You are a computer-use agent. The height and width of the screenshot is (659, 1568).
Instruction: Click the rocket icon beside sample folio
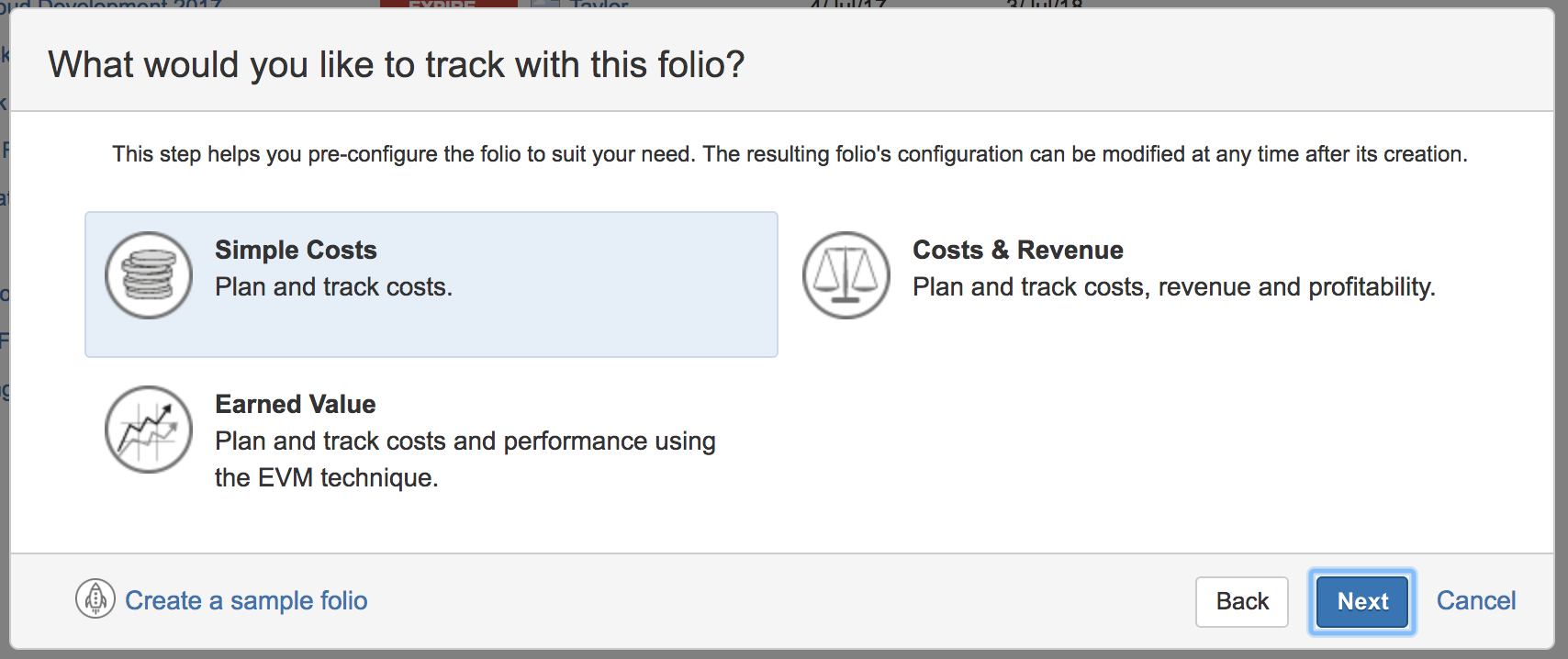[95, 599]
